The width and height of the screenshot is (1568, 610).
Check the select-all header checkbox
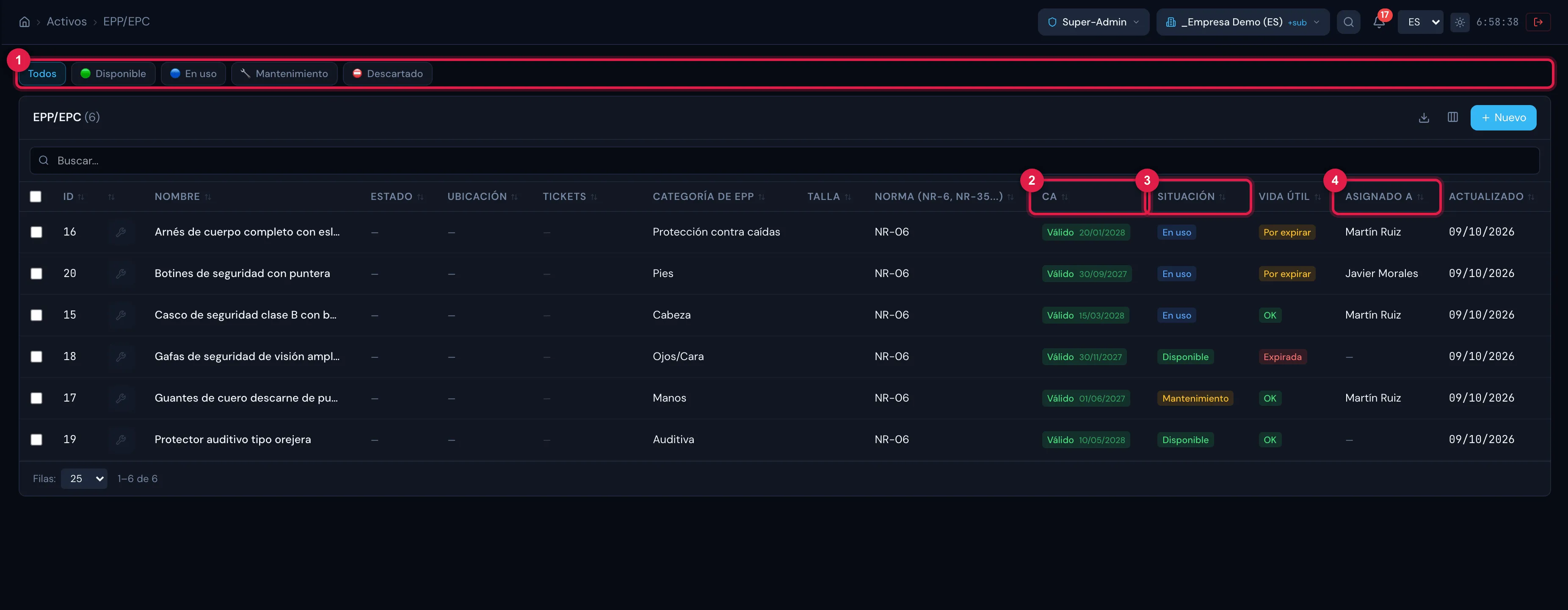(36, 197)
